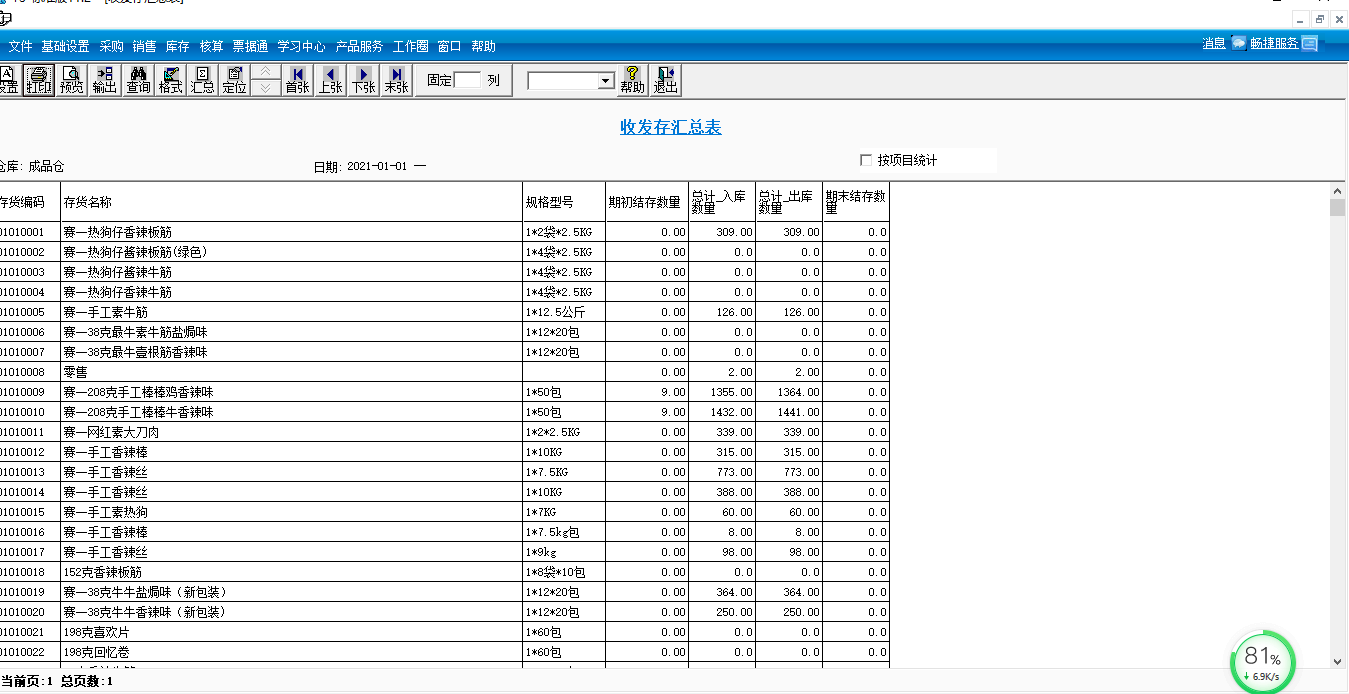
Task: Open the 产品服务 menu
Action: point(359,46)
